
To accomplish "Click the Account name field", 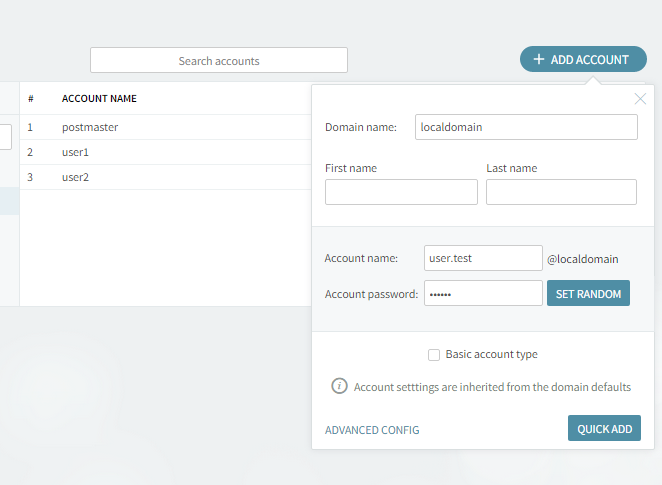I will (x=483, y=258).
